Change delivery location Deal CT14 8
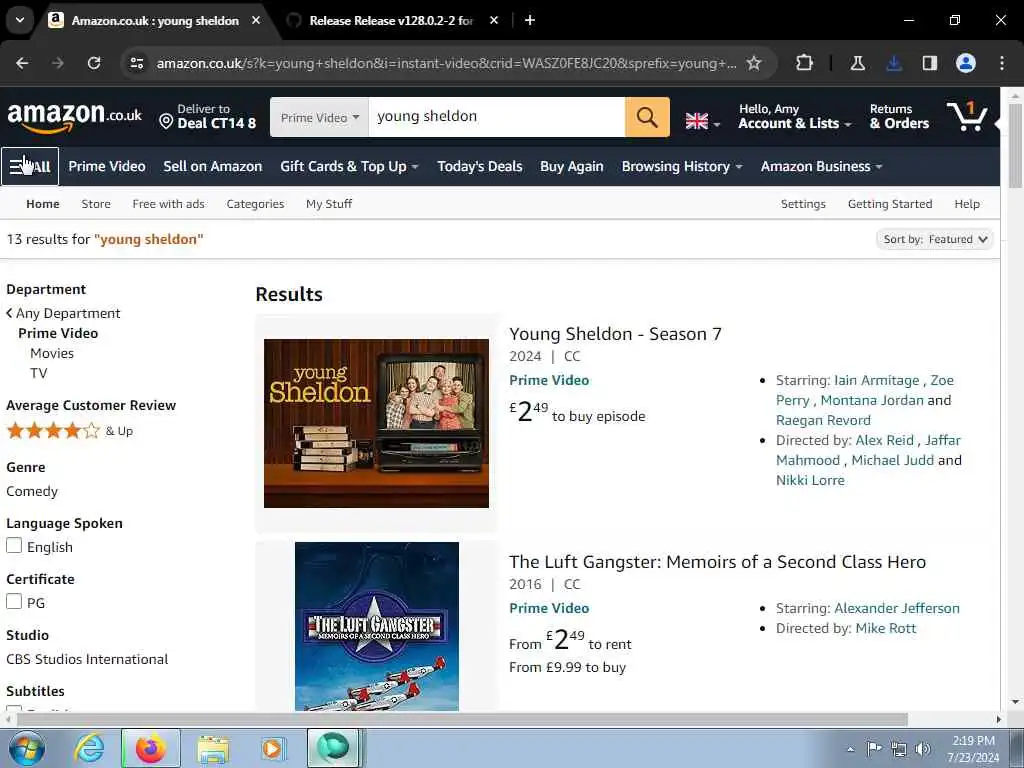The width and height of the screenshot is (1024, 768). tap(208, 116)
